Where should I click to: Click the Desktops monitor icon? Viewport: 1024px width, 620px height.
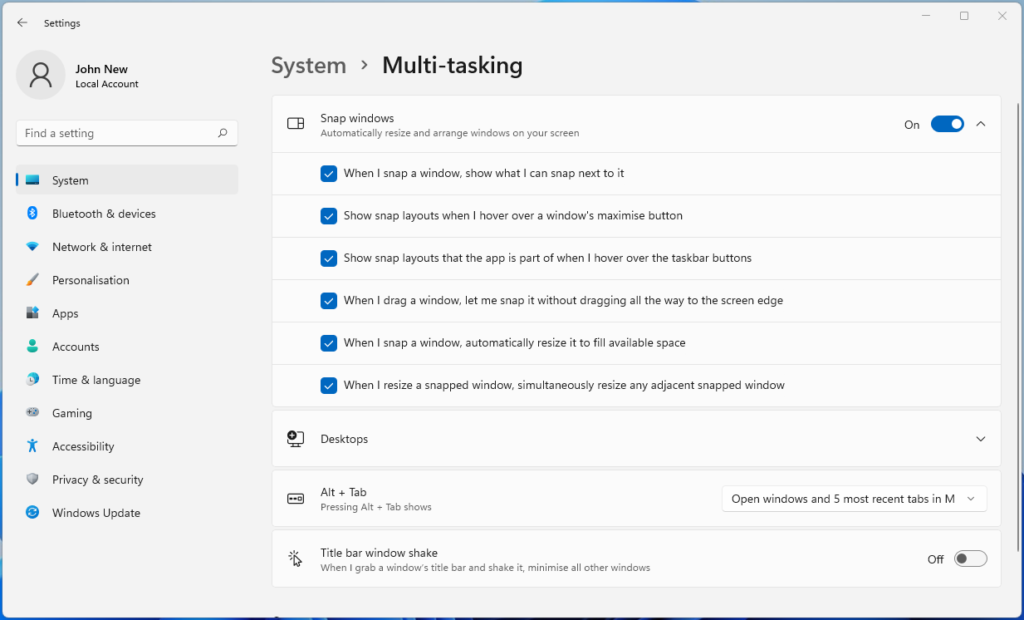coord(295,438)
